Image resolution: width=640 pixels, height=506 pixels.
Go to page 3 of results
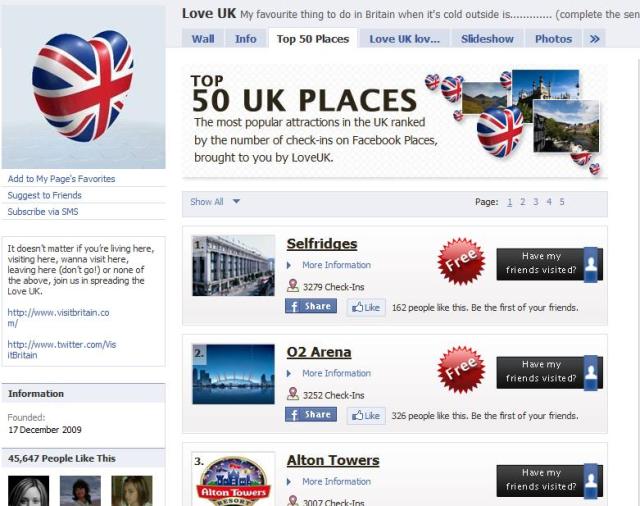[x=536, y=202]
